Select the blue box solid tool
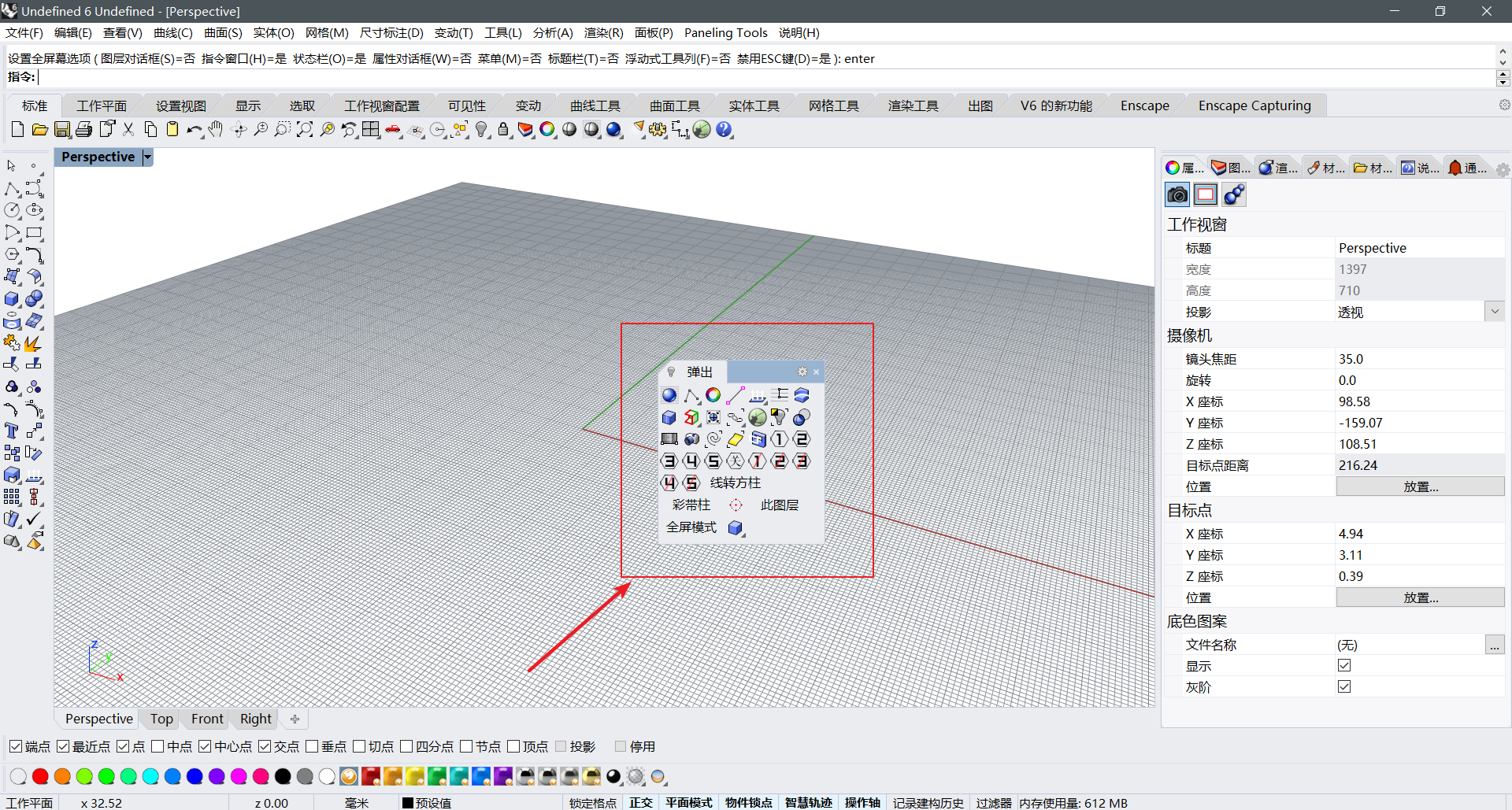Screen dimensions: 1512x810 [x=12, y=299]
